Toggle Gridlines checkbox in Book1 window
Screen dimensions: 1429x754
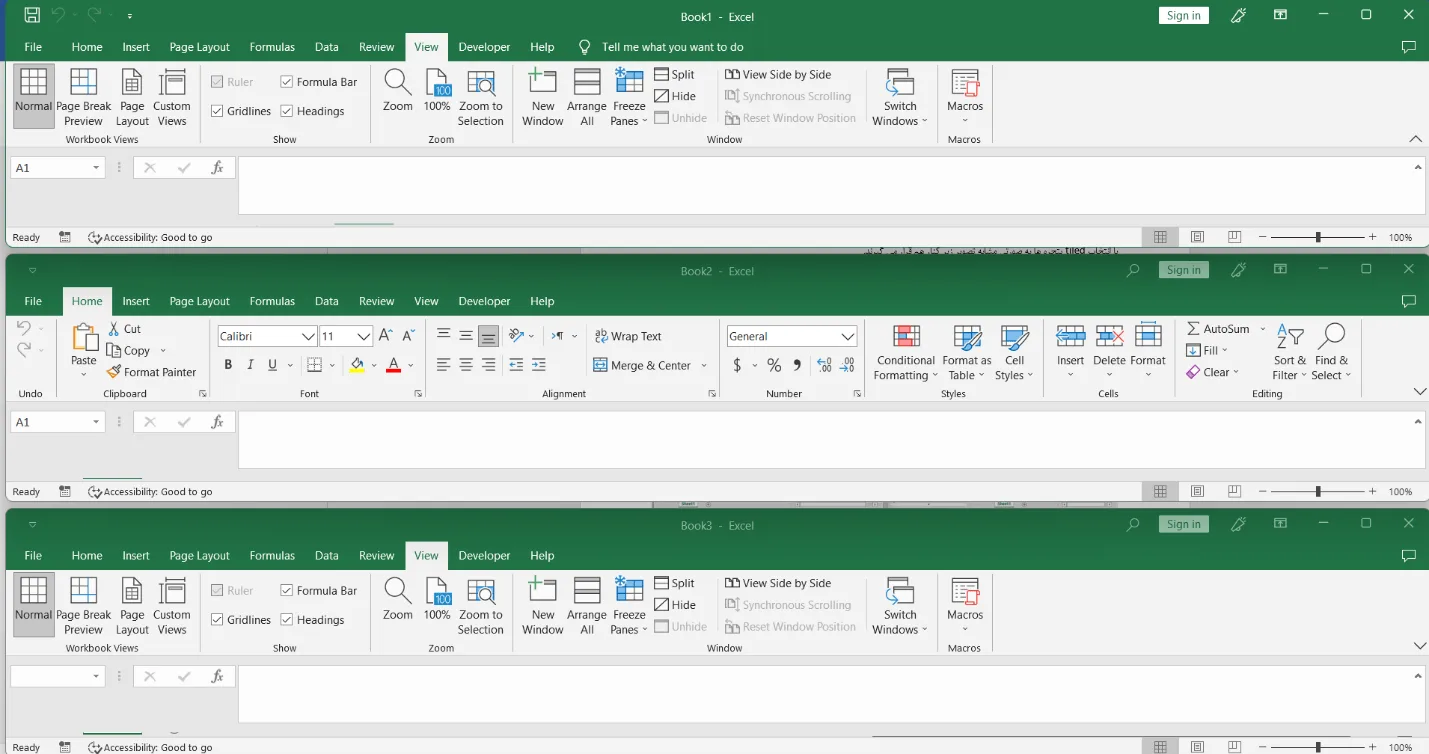coord(217,111)
